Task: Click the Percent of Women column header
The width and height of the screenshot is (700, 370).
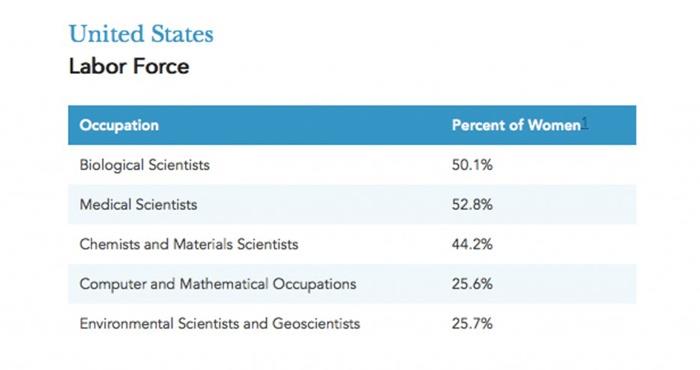Action: (x=517, y=125)
